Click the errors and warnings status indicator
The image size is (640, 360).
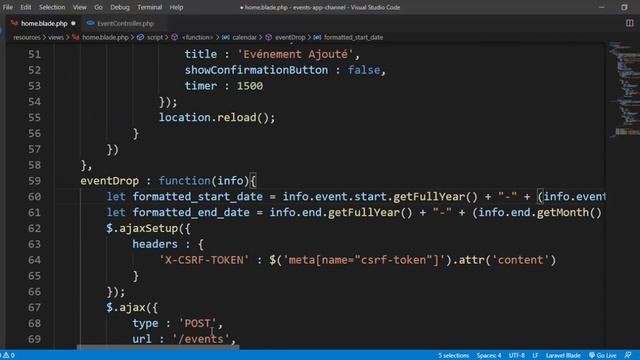[x=8, y=356]
